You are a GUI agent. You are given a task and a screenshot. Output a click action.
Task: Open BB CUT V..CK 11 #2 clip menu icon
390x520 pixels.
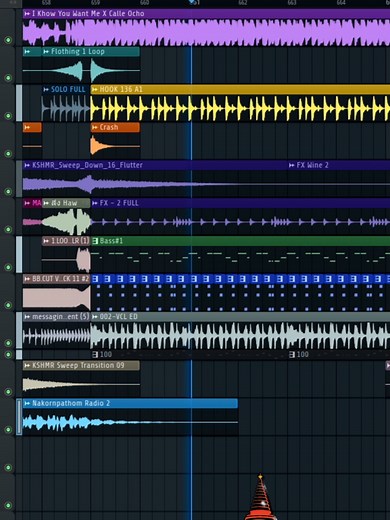[27, 279]
